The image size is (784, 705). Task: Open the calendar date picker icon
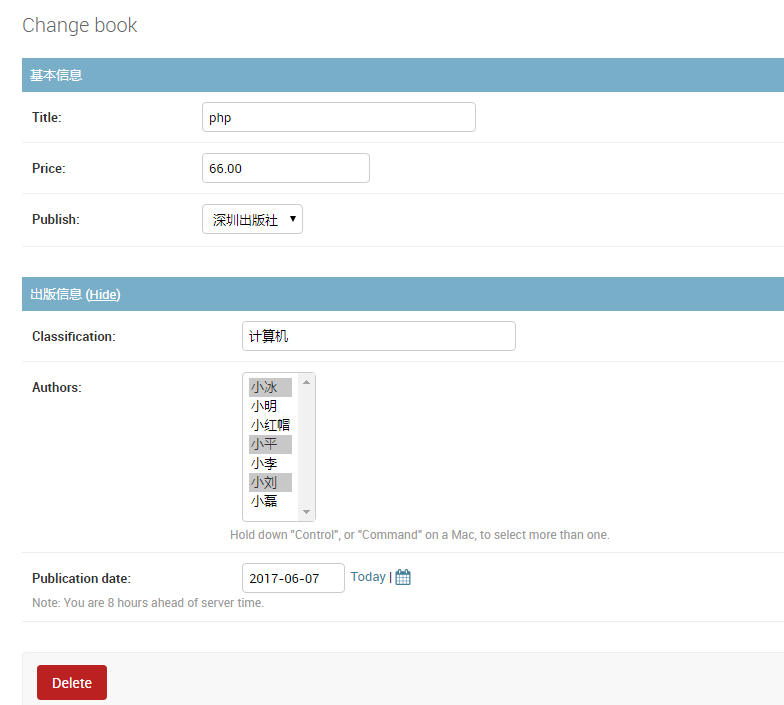(402, 577)
